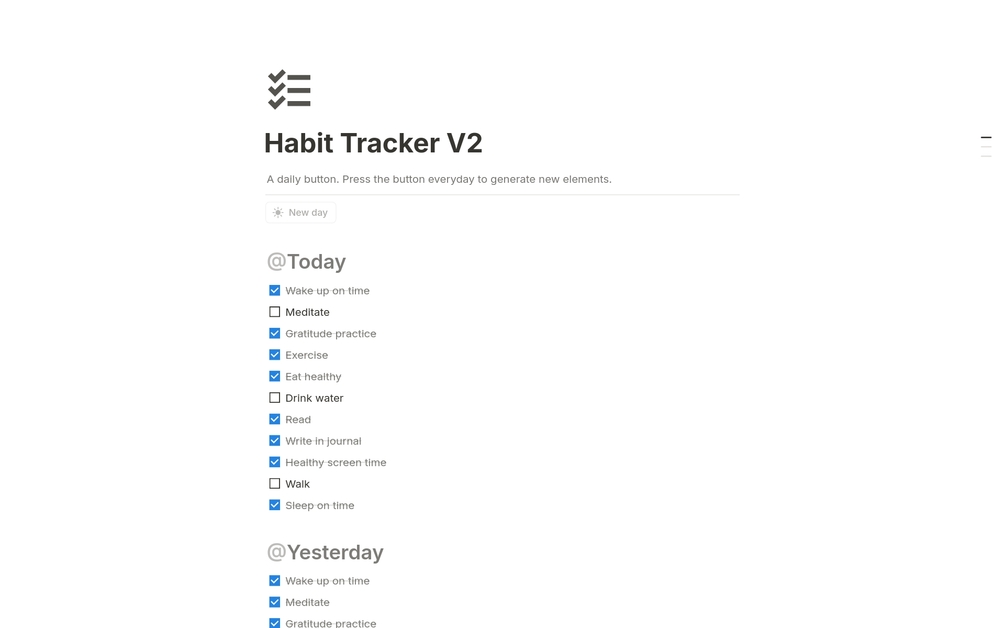Click the Habit Tracker V2 page title
The image size is (1005, 628).
(x=373, y=143)
